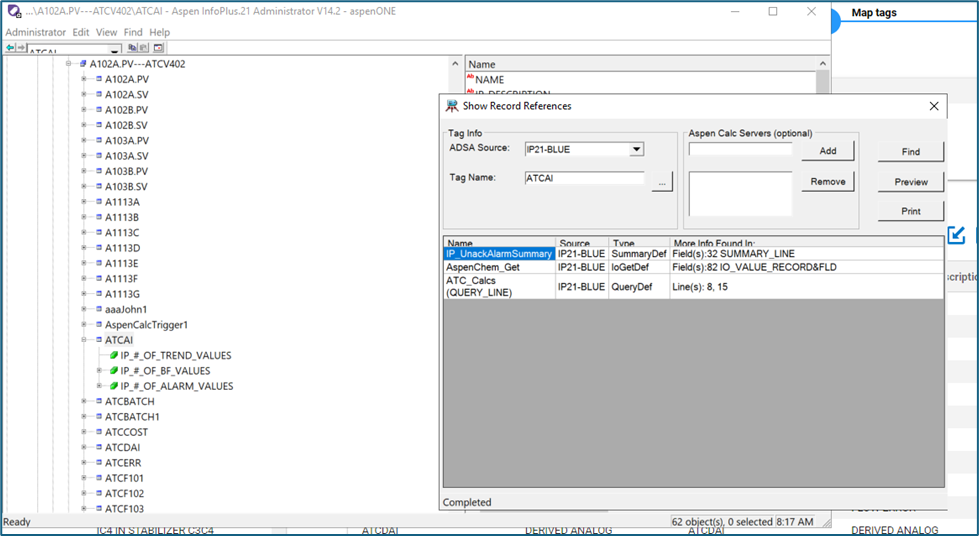Click the record icon beside ATCERR
The image size is (979, 536).
(x=99, y=463)
